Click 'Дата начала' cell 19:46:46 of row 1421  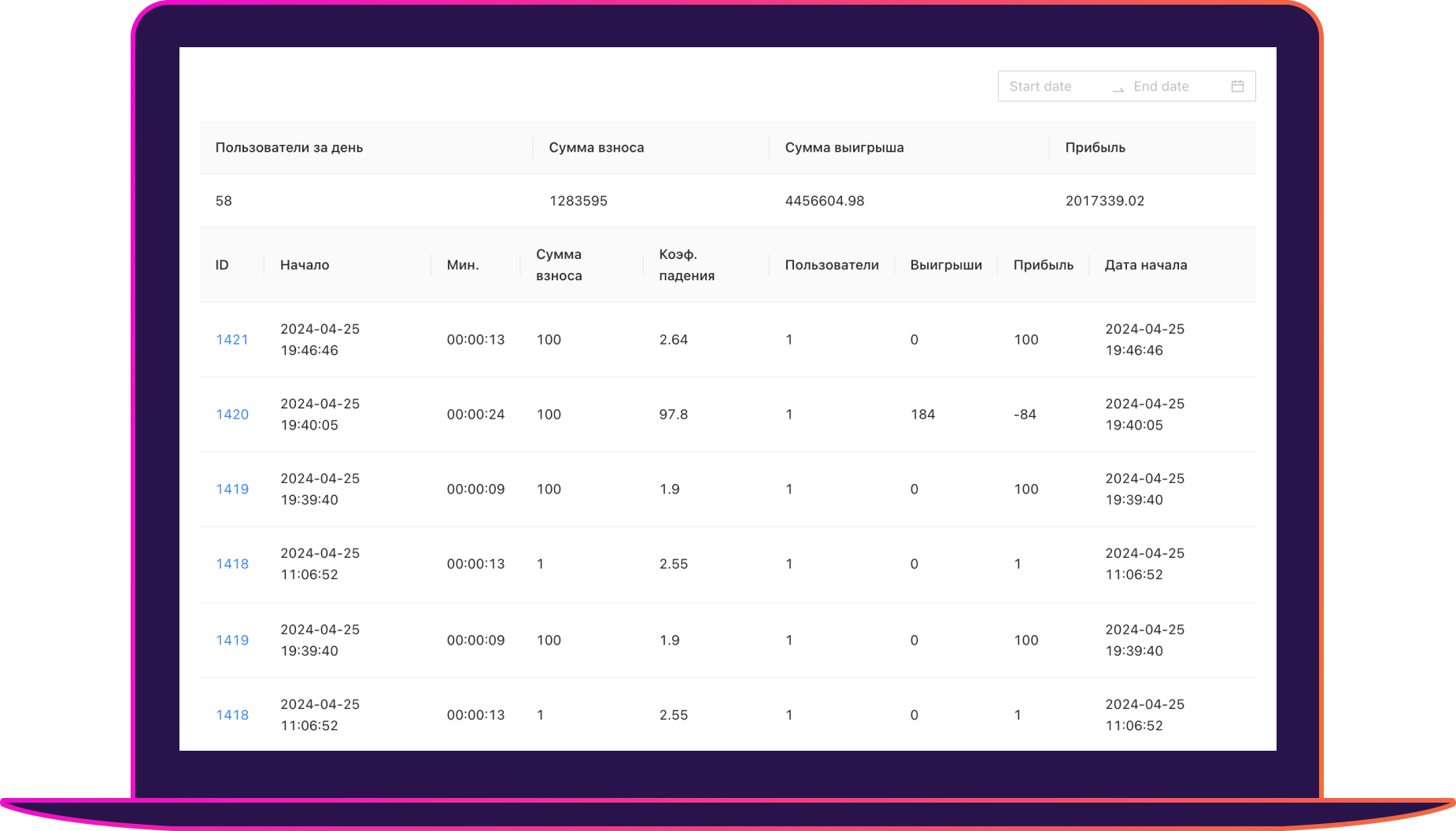tap(1145, 340)
